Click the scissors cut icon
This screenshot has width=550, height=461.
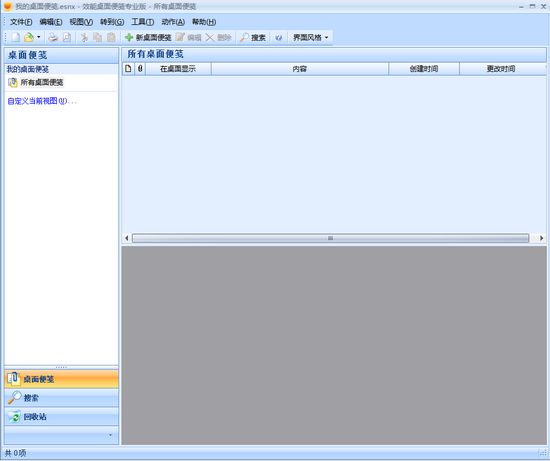(x=84, y=37)
